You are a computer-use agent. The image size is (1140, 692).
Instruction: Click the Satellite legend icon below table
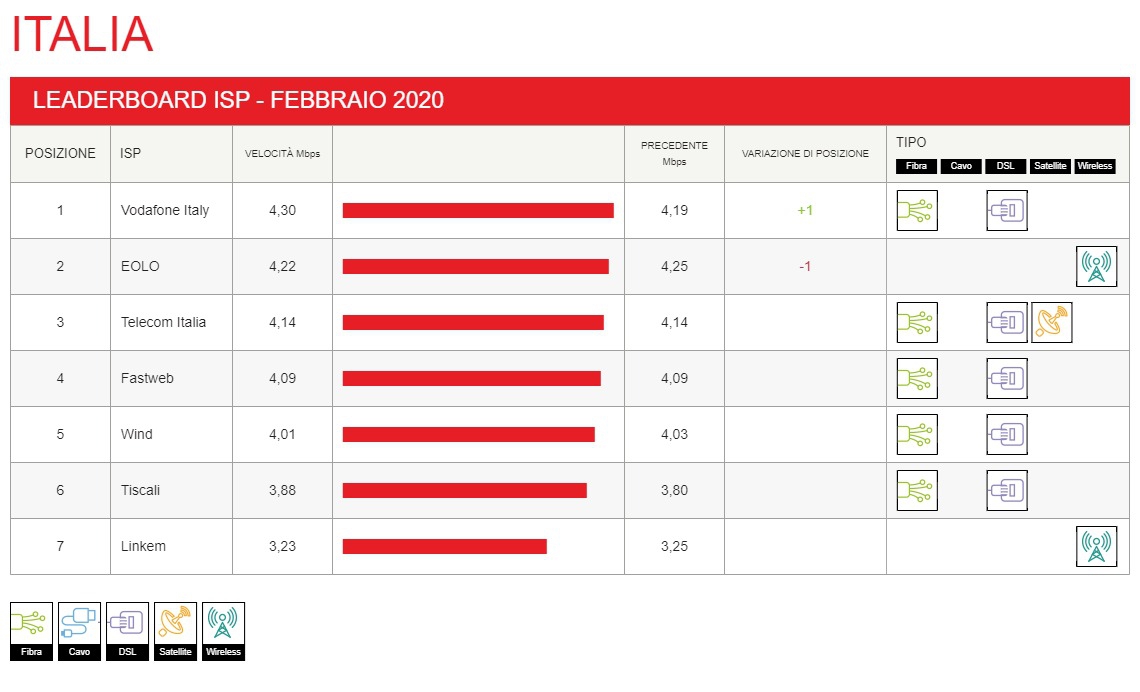point(175,631)
